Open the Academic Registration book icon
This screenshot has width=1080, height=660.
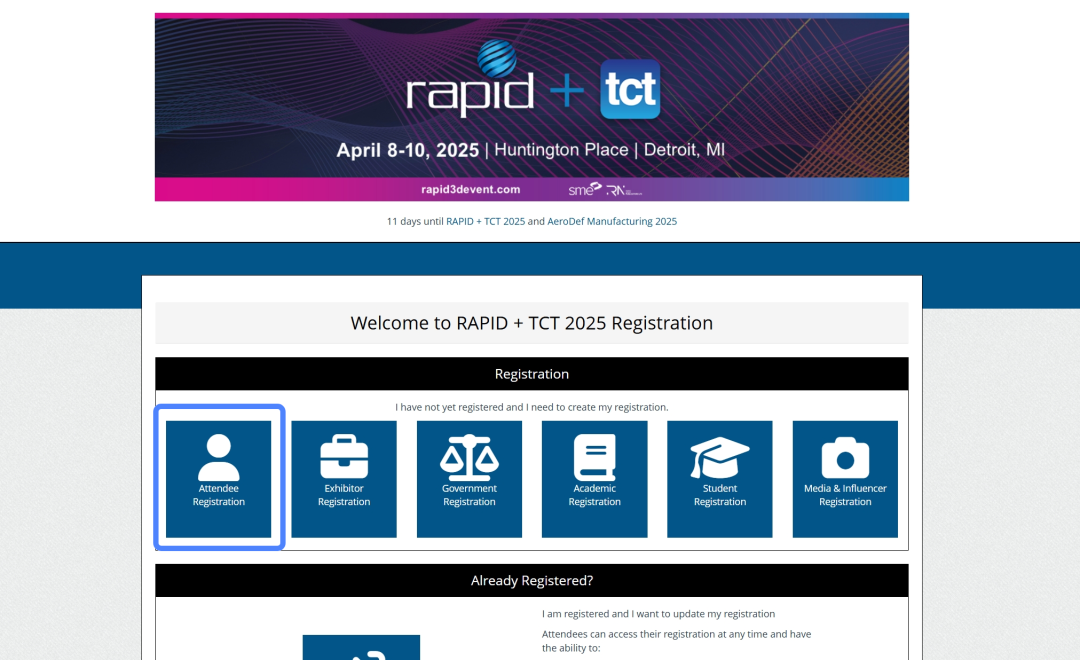tap(595, 457)
